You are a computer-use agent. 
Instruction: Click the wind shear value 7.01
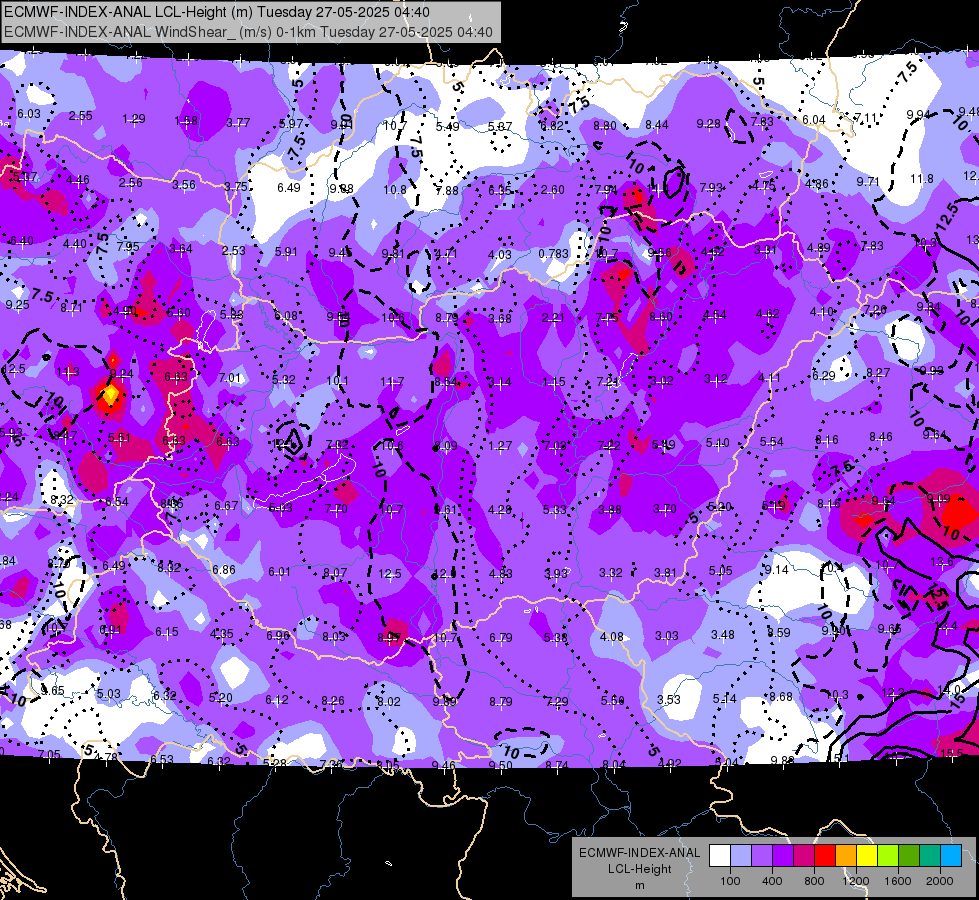coord(229,377)
